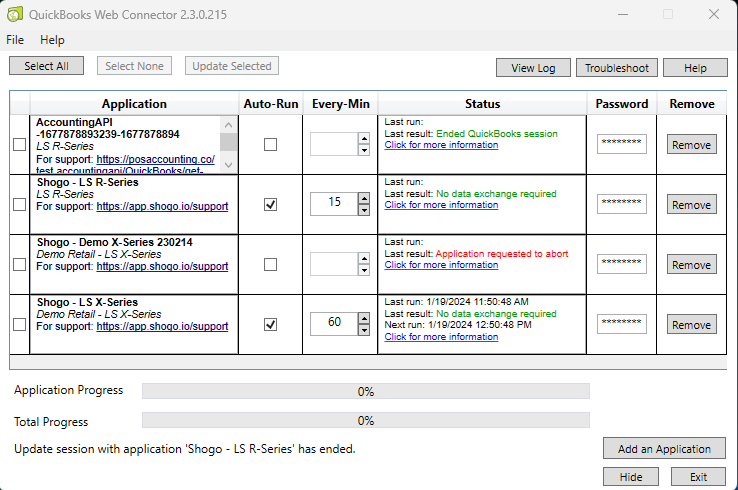Click the 'Ended QuickBooks session' result text
738x490 pixels.
click(x=497, y=134)
